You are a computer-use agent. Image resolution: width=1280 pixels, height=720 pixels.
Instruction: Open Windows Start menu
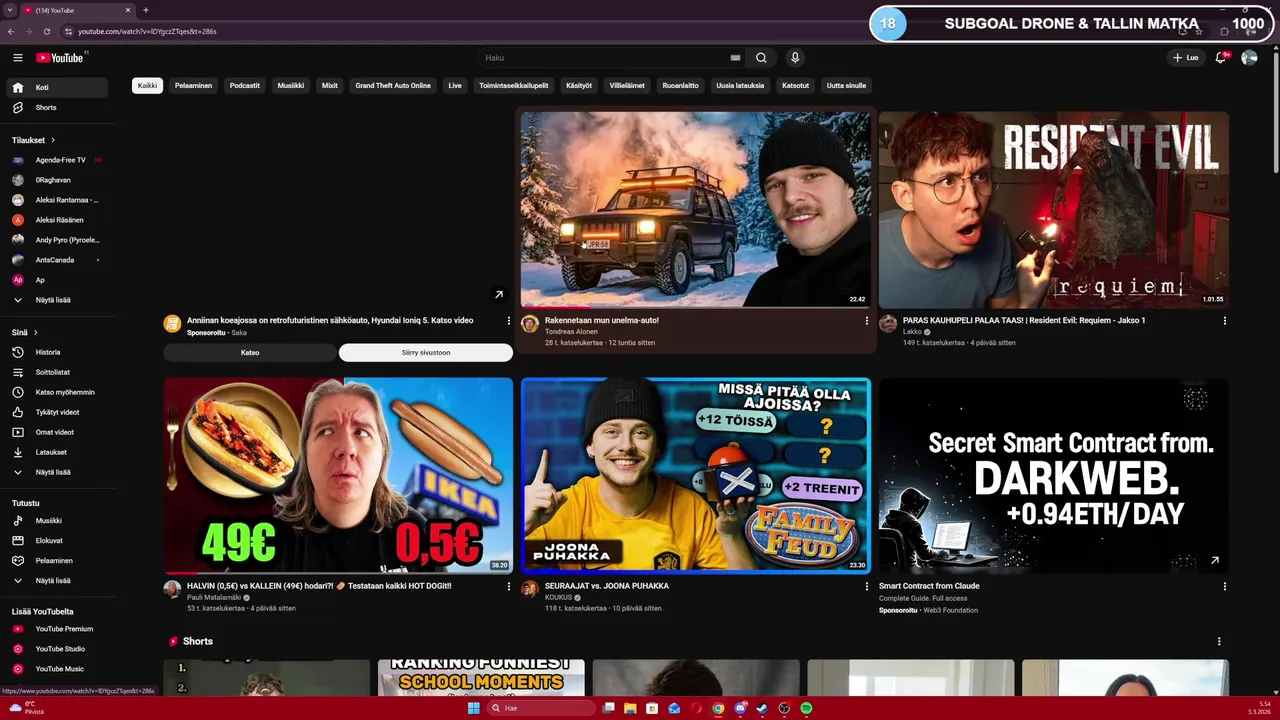[x=473, y=708]
